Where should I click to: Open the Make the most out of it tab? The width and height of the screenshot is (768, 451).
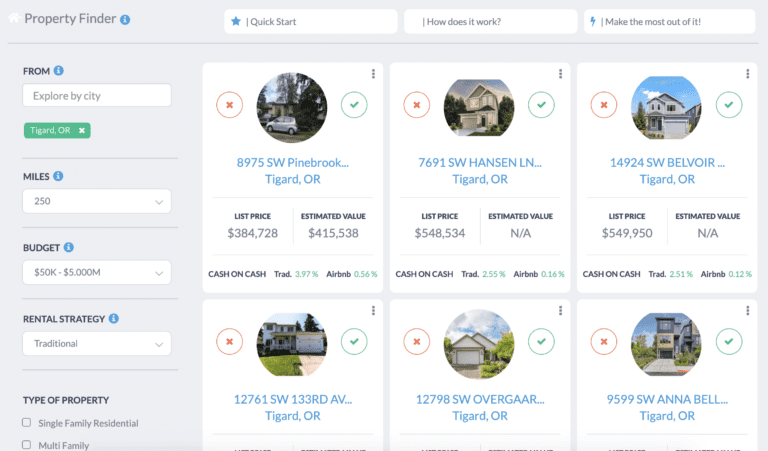[x=669, y=21]
